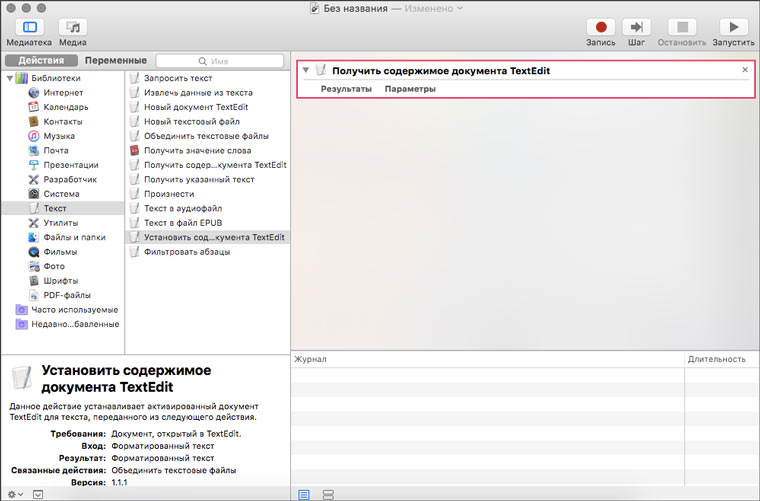Image resolution: width=760 pixels, height=501 pixels.
Task: Select the Система library category
Action: [x=61, y=194]
